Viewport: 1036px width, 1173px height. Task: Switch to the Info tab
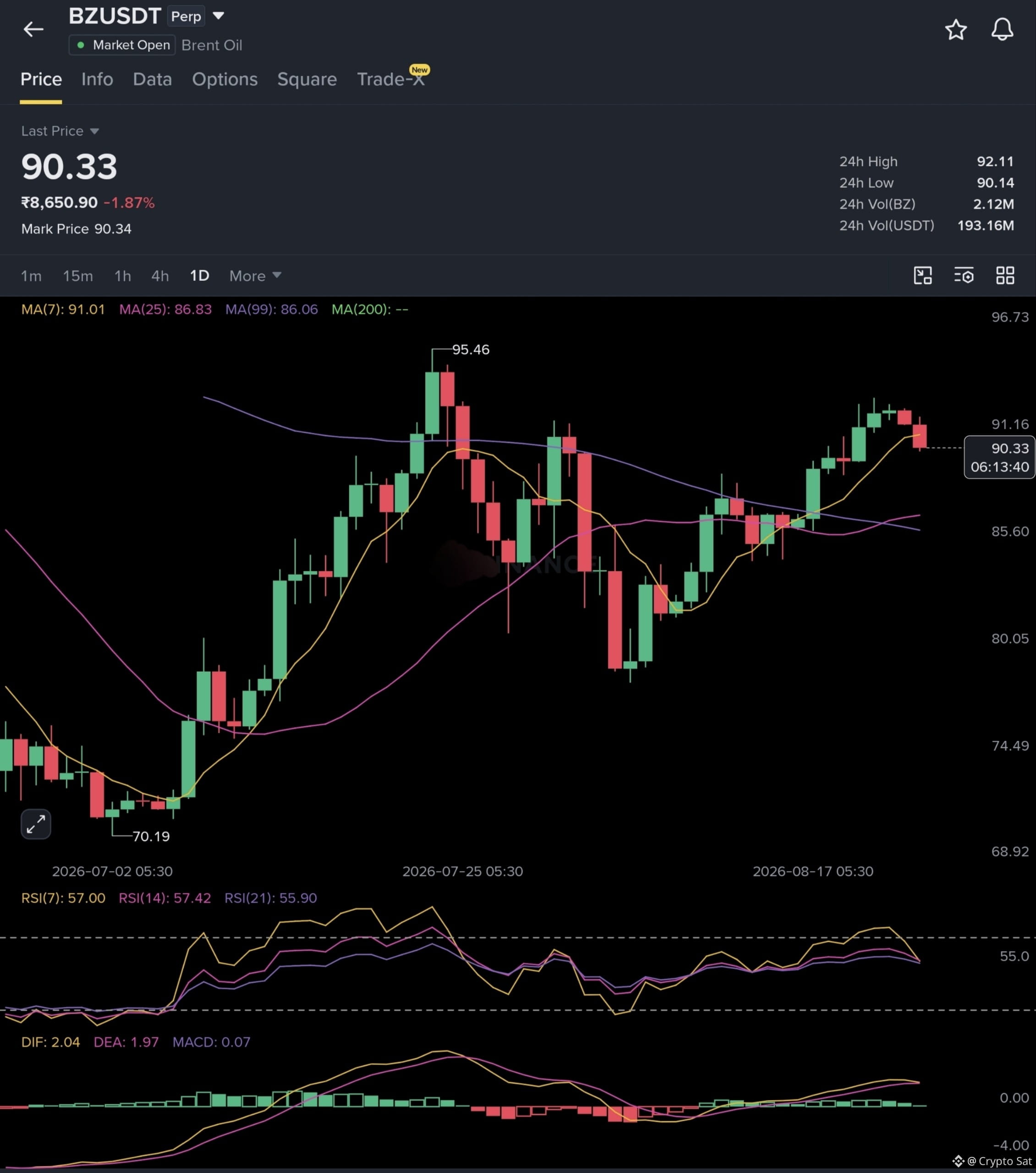pyautogui.click(x=97, y=79)
